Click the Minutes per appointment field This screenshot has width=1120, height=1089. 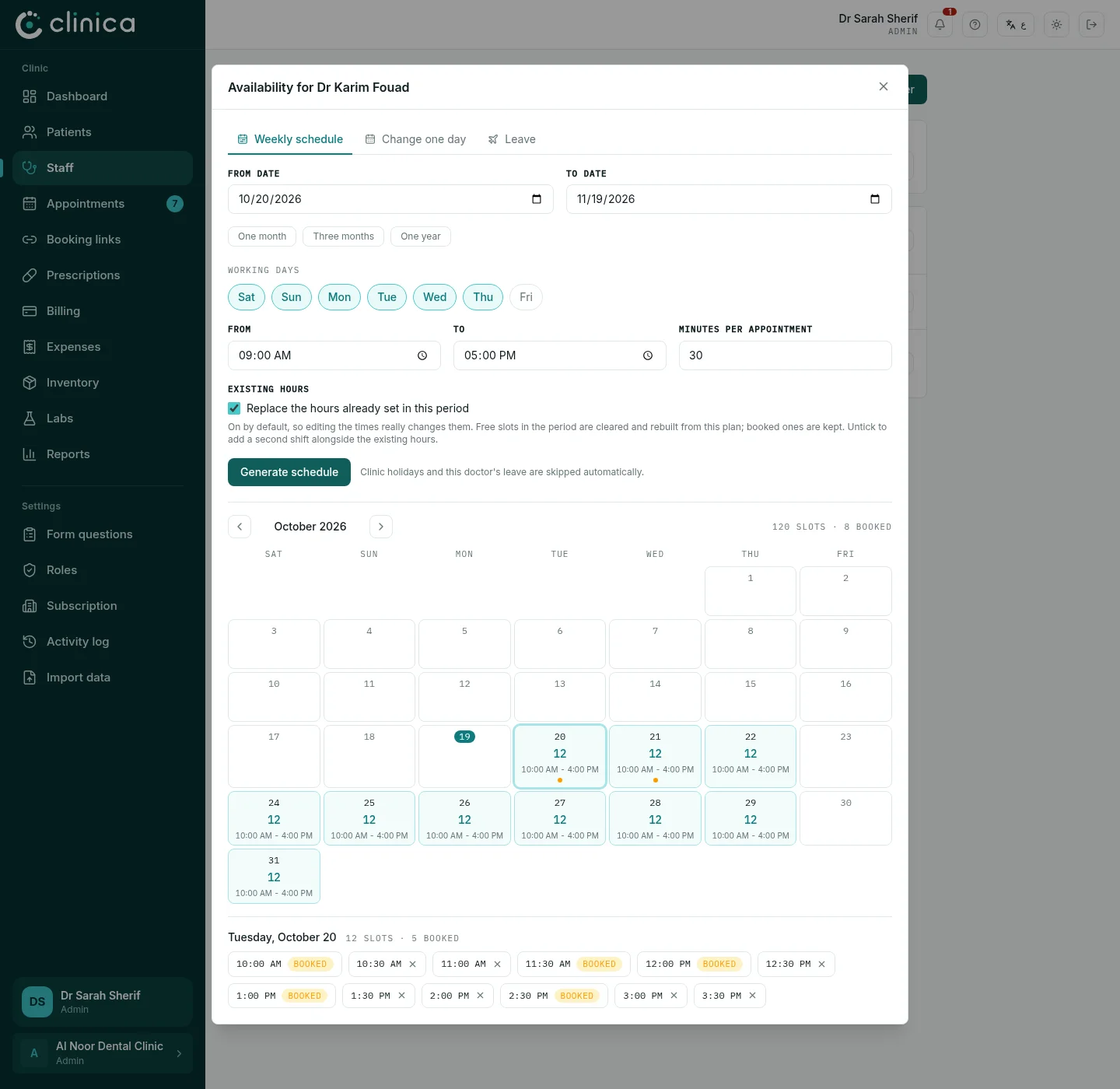point(786,355)
